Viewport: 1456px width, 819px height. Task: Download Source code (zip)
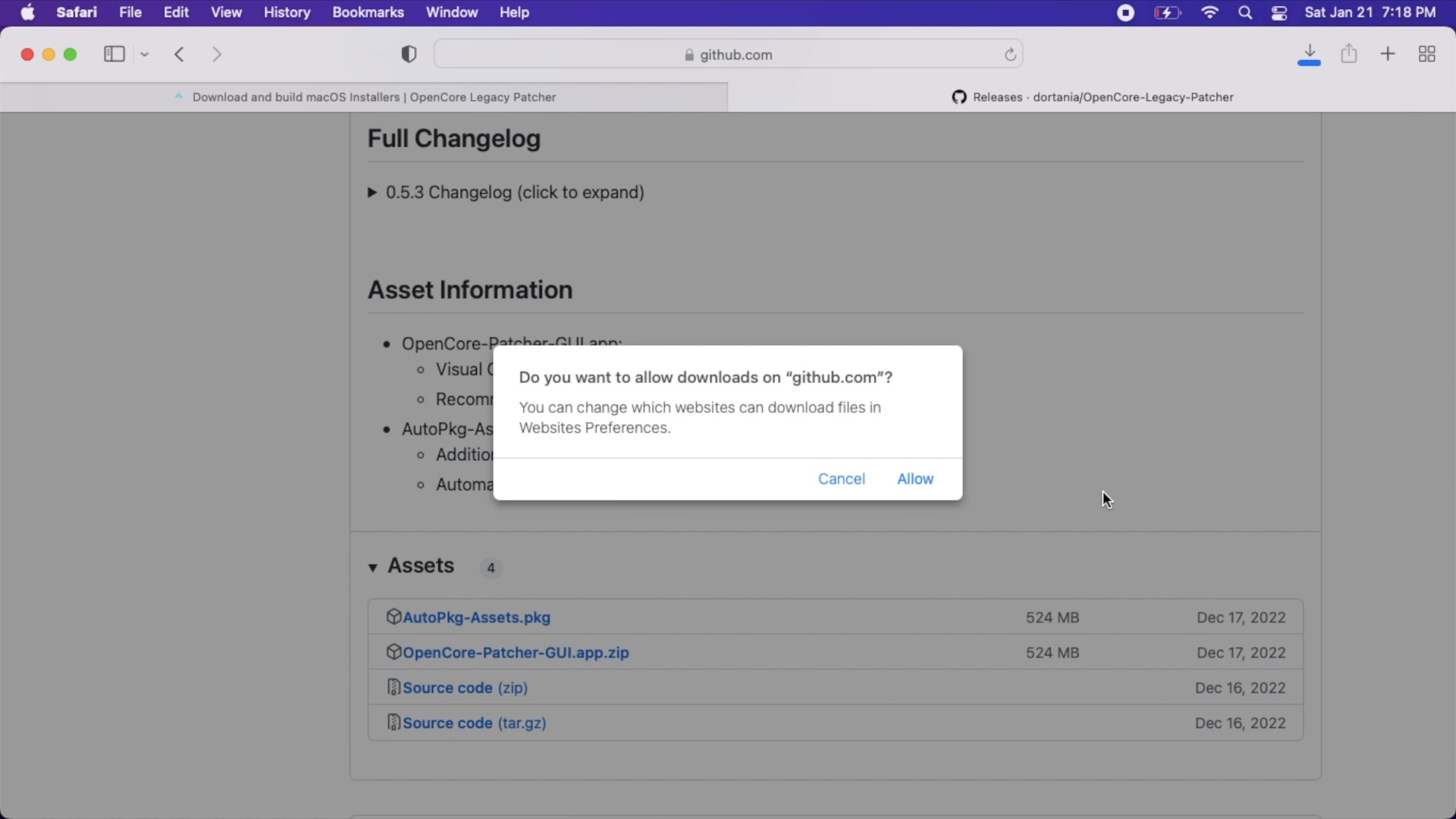coord(465,688)
